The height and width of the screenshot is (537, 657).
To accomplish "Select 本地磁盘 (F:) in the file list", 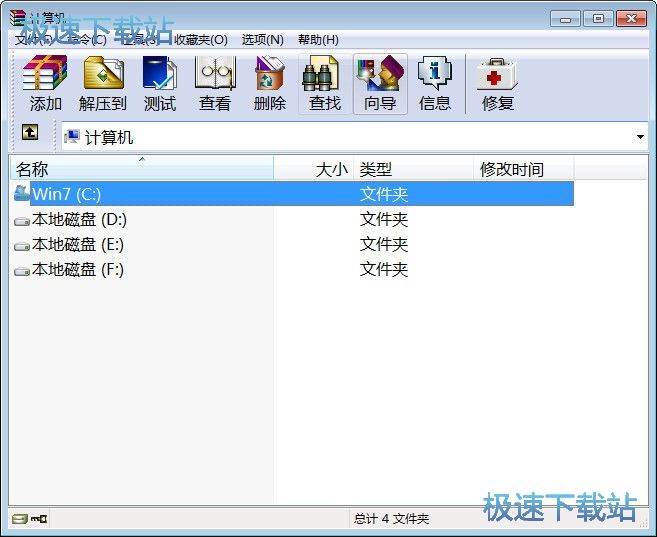I will [x=78, y=269].
